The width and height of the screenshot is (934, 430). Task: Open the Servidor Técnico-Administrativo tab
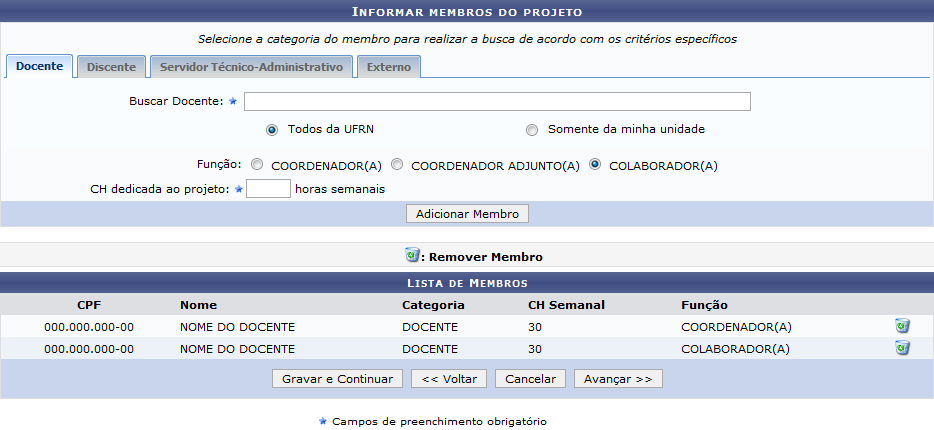[251, 67]
